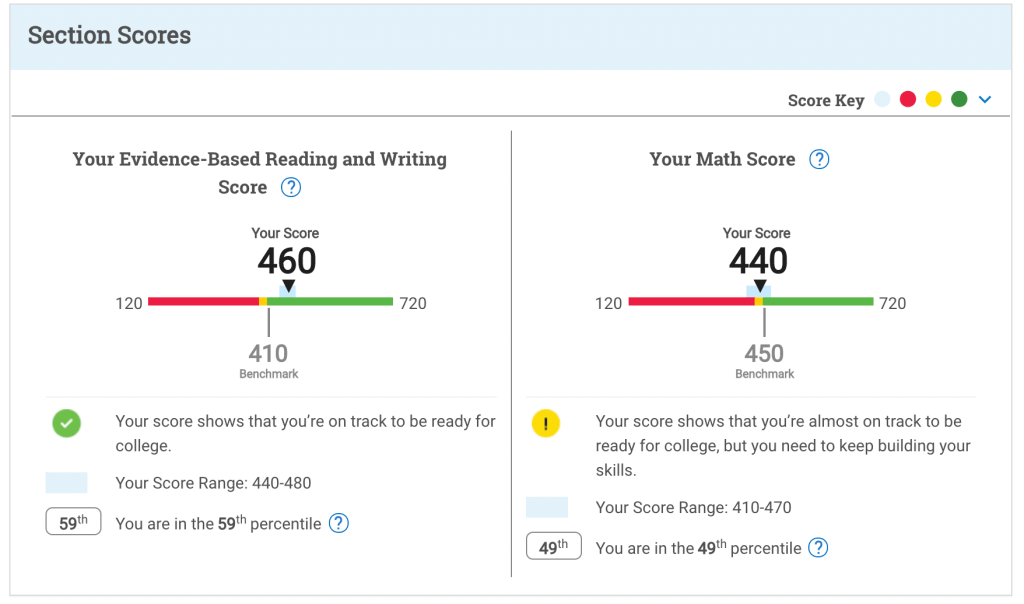Screen dimensions: 1024x604
Task: Click the red Score Key dot
Action: 908,99
